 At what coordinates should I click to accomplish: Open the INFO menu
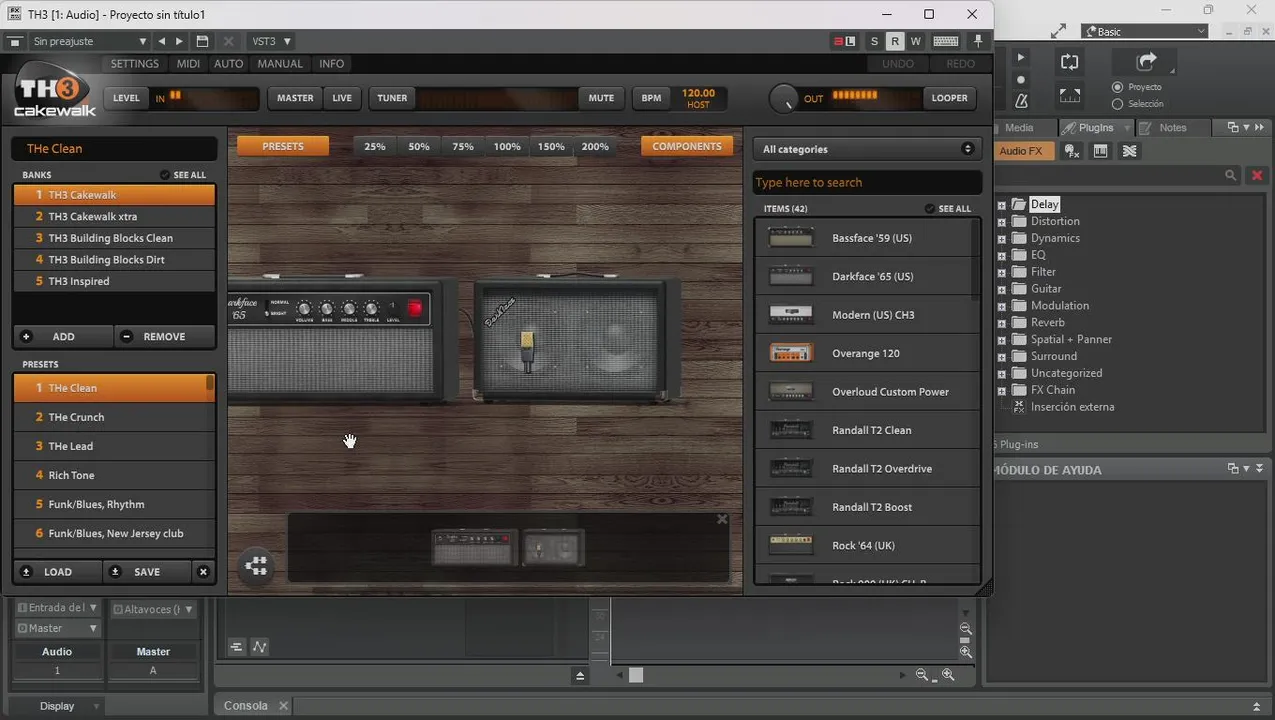click(x=332, y=64)
